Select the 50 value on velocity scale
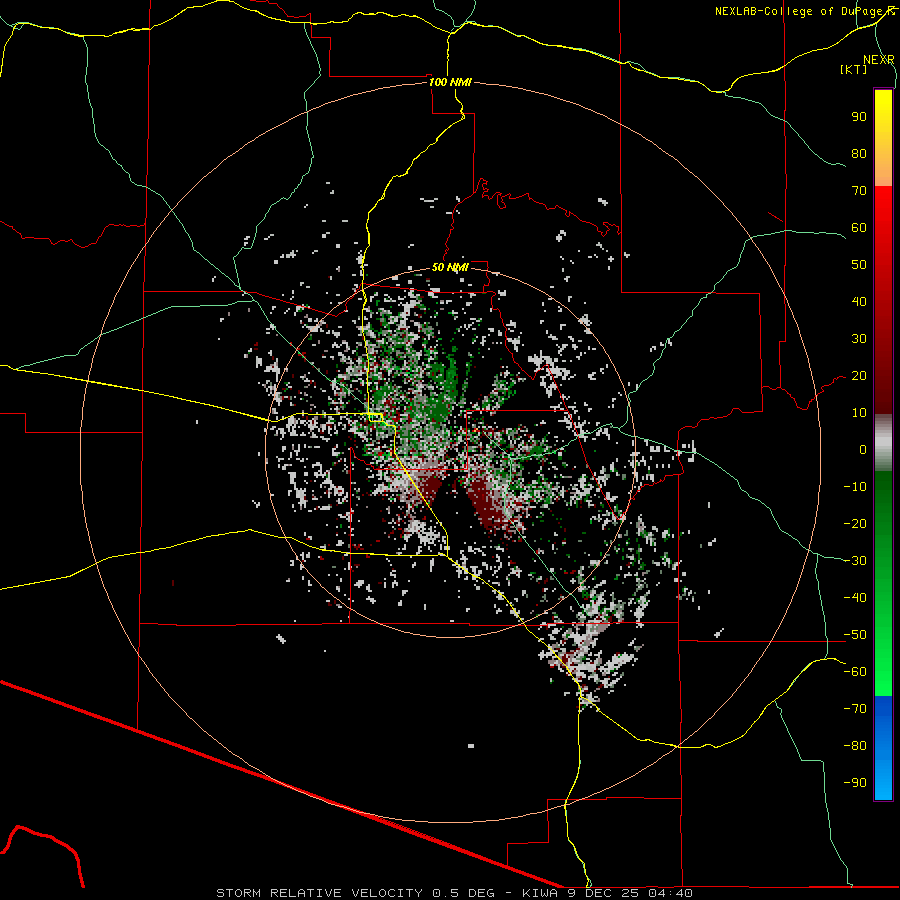 point(859,265)
